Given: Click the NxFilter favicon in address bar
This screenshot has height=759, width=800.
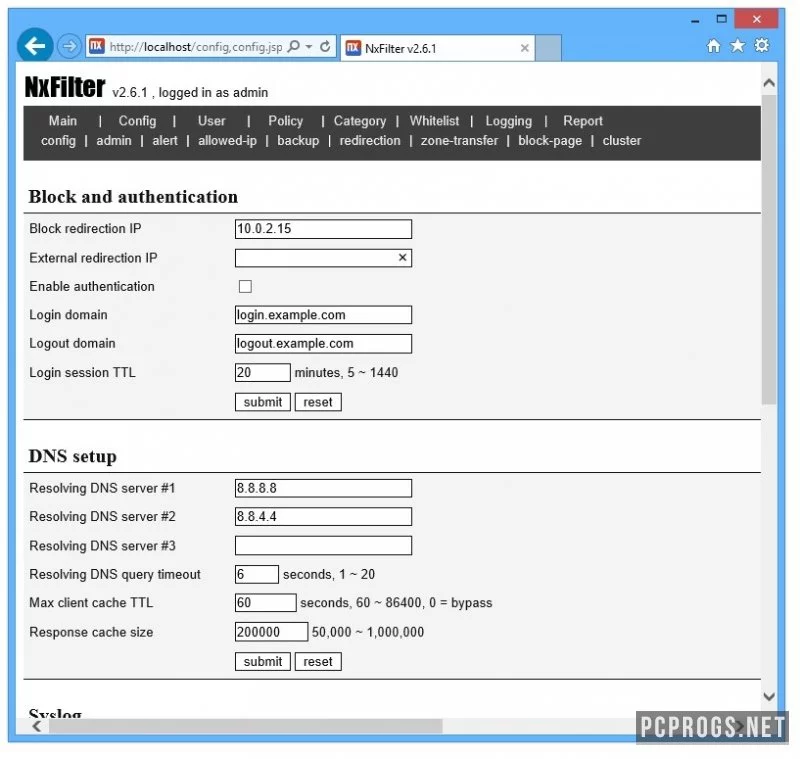Looking at the screenshot, I should [x=97, y=46].
